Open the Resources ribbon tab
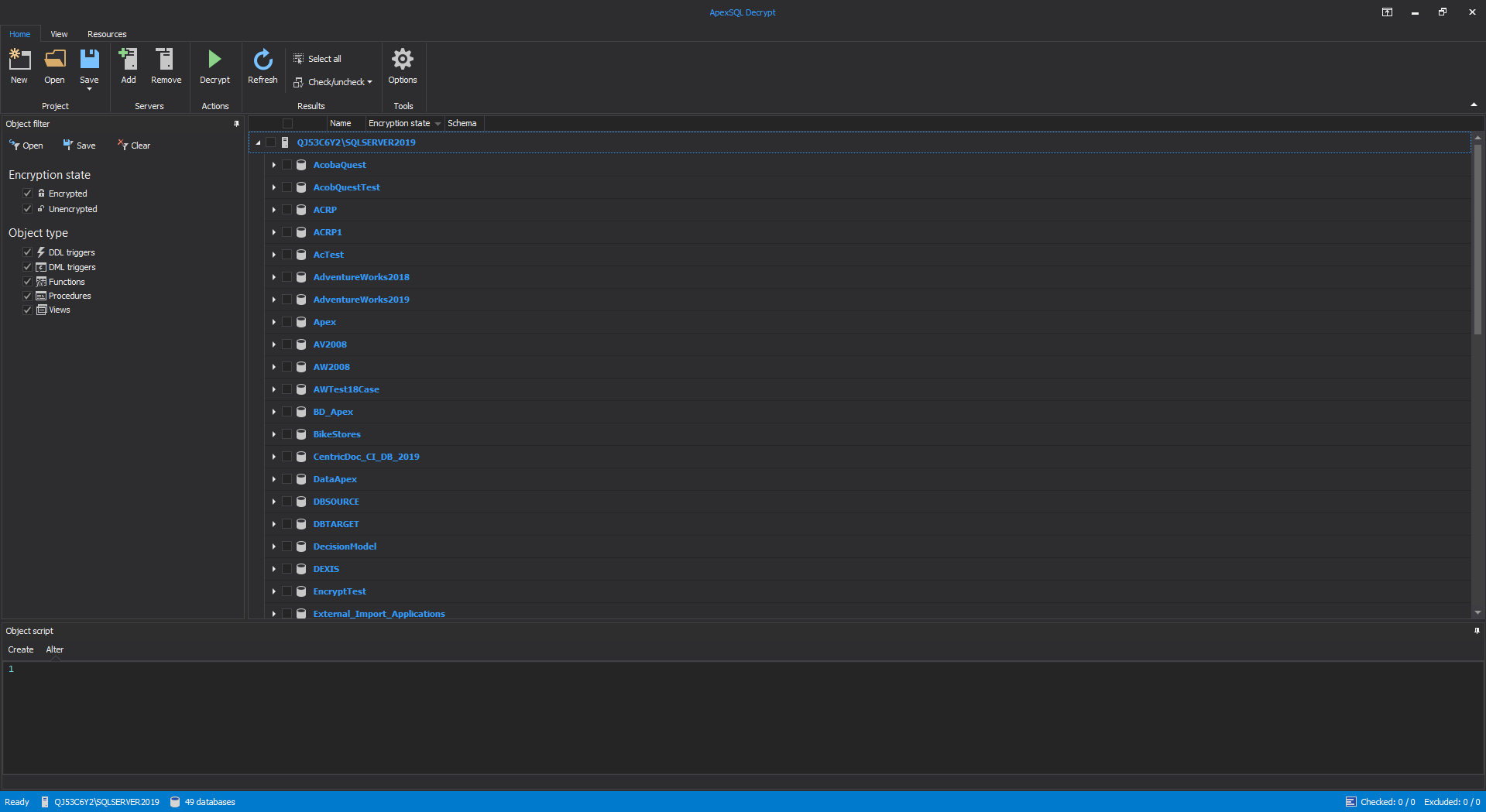 coord(107,34)
